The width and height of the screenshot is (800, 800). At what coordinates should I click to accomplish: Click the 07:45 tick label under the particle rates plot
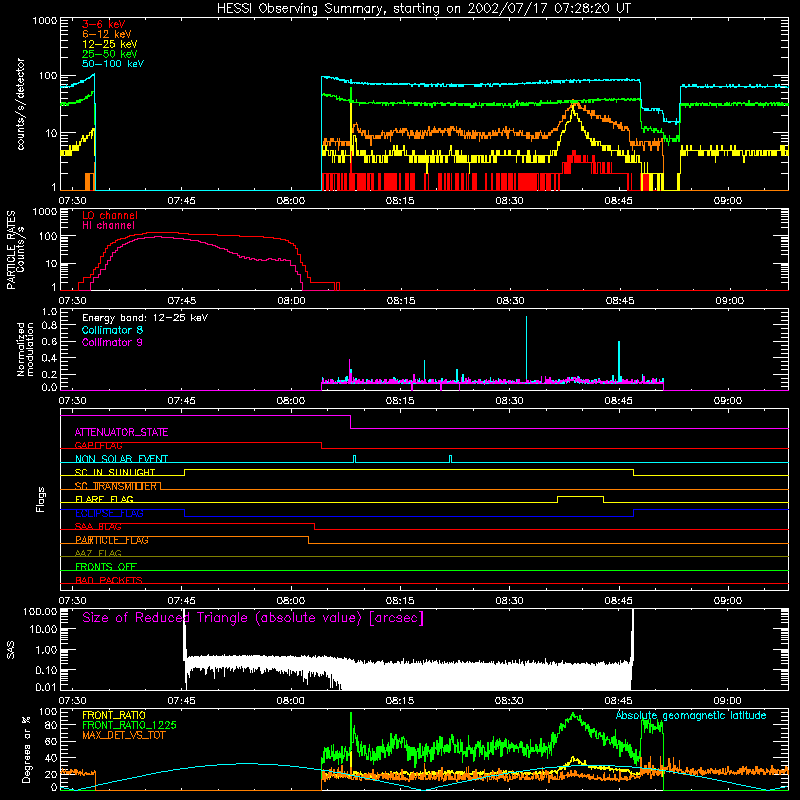pyautogui.click(x=182, y=301)
